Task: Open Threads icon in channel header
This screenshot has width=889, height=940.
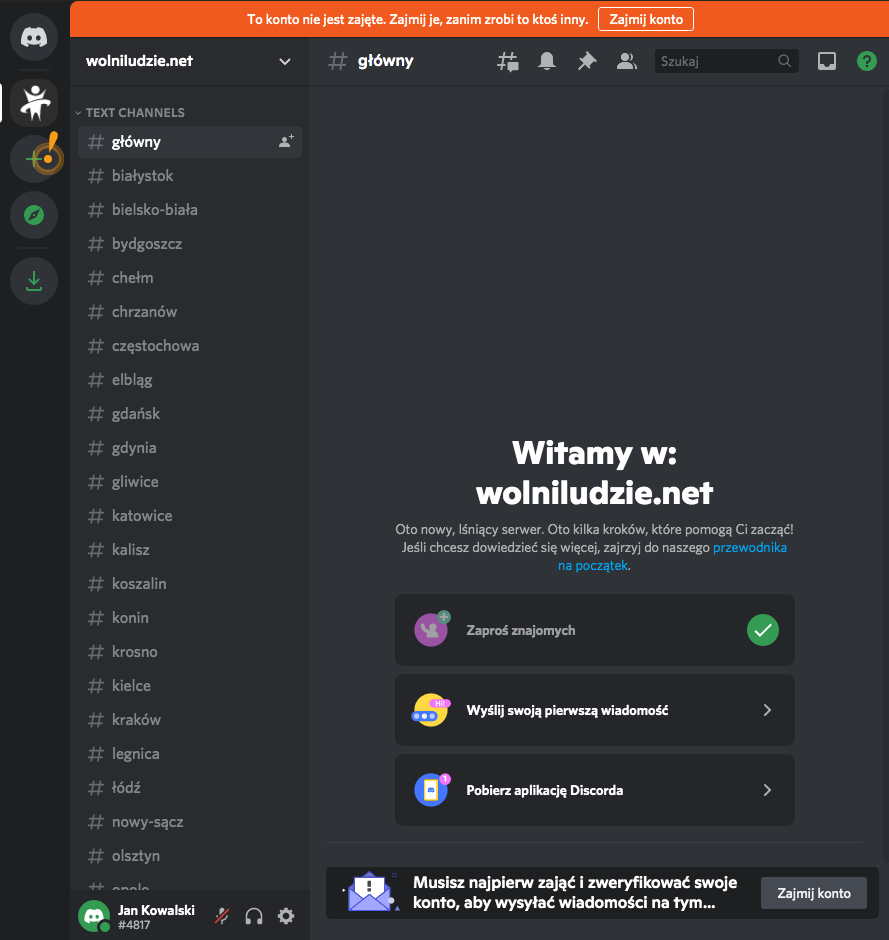Action: [508, 61]
